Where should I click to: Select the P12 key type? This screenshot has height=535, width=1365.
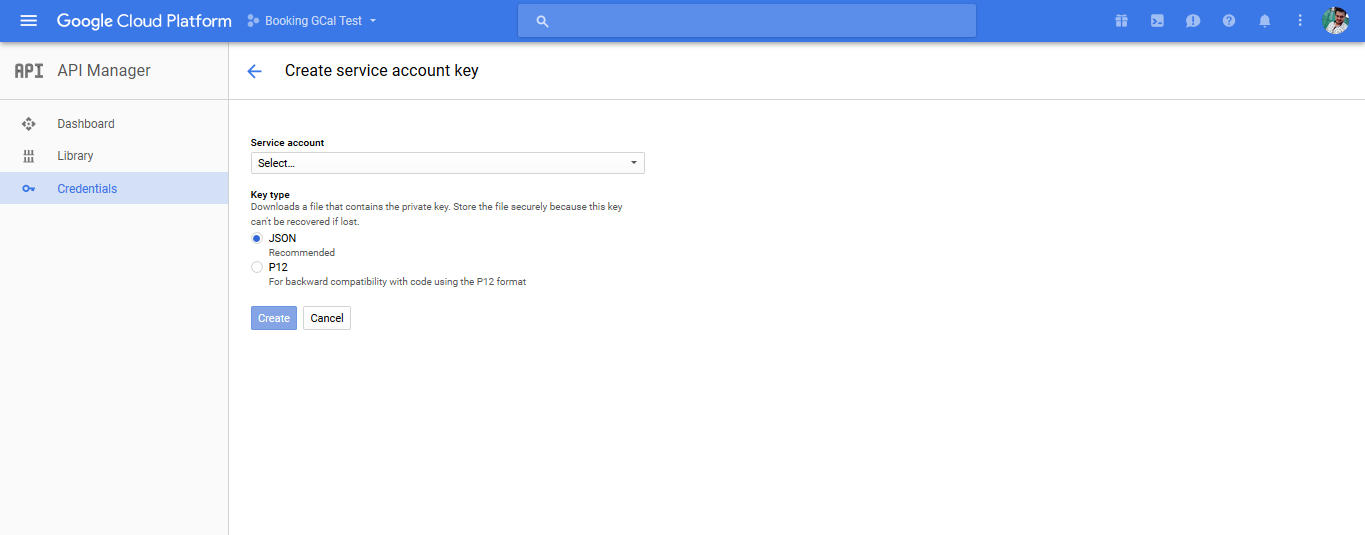(257, 268)
